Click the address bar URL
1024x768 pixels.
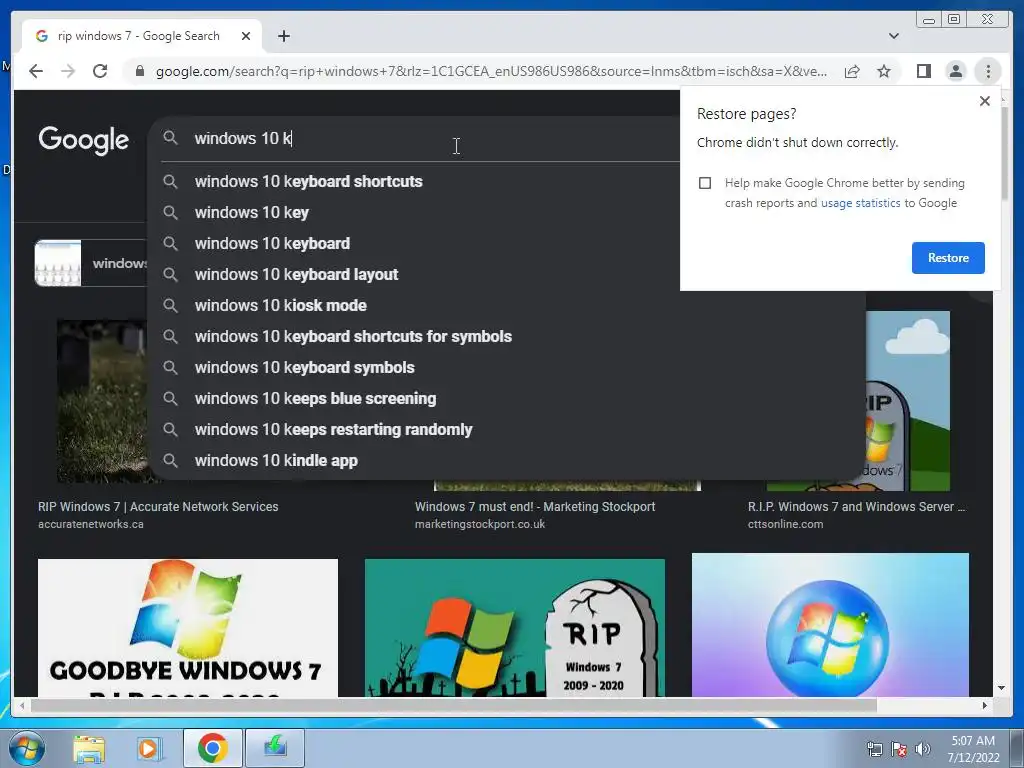(491, 71)
